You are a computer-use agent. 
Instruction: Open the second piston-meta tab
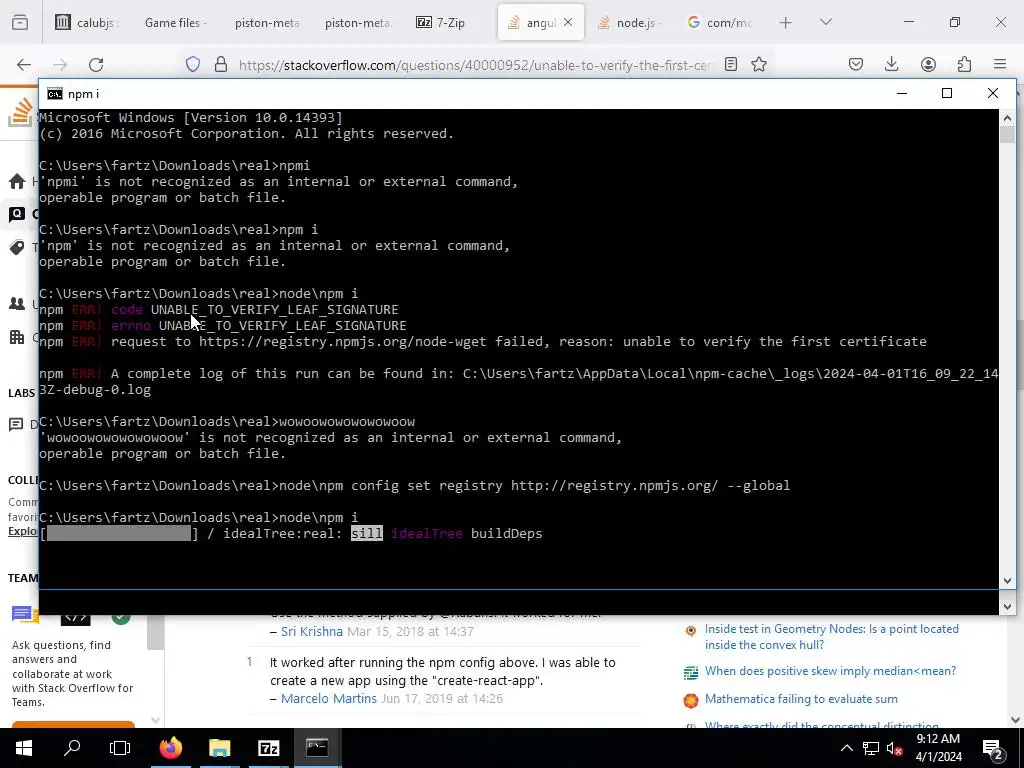click(357, 22)
